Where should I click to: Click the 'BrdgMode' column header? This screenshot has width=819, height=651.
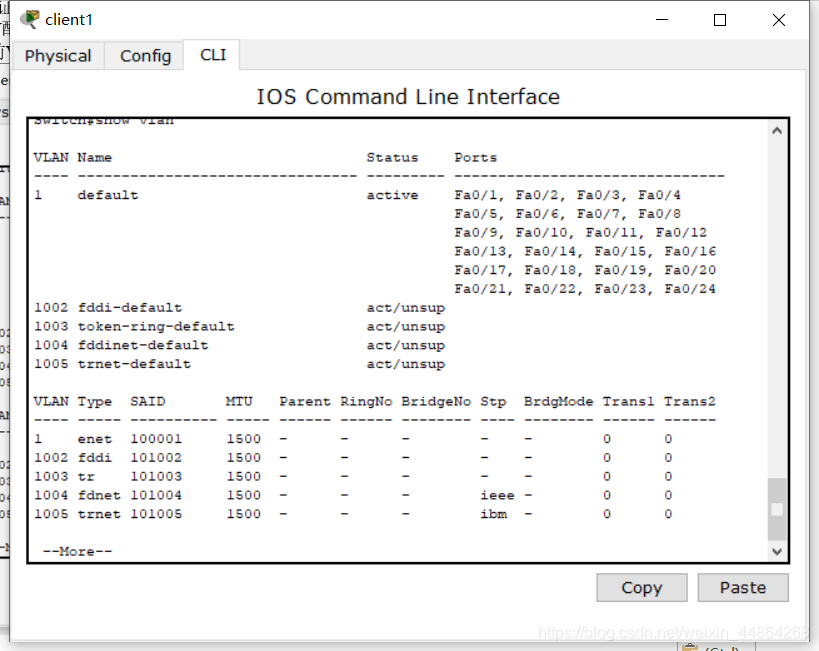[558, 401]
